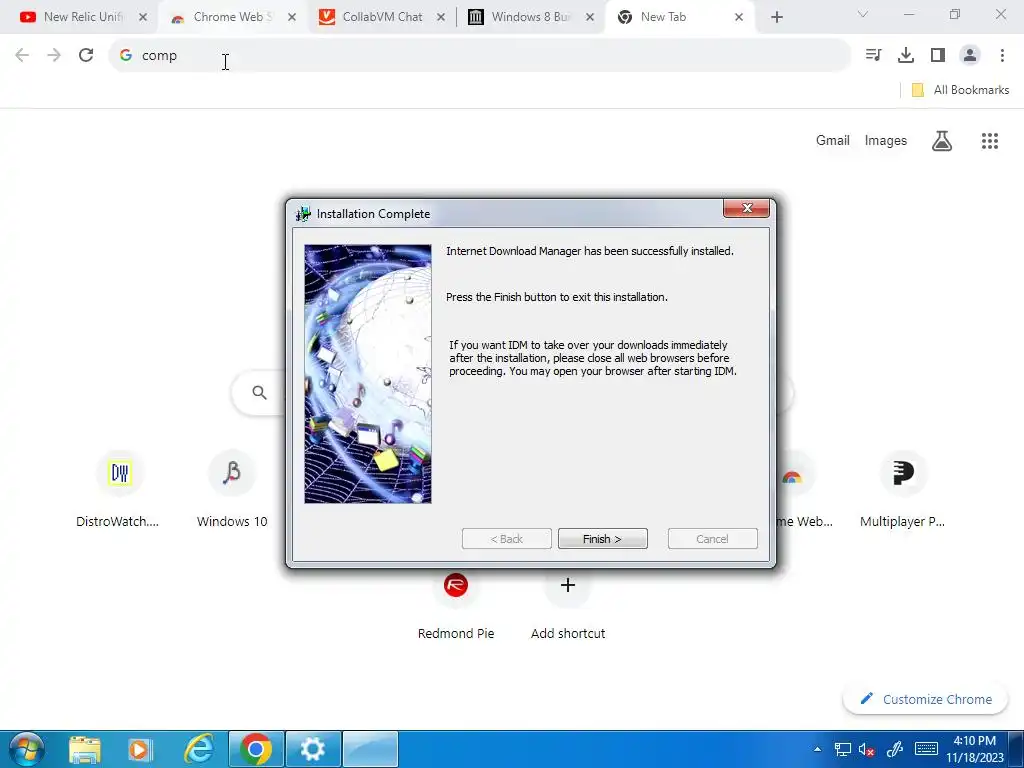This screenshot has height=768, width=1024.
Task: Open the Windows 10 shortcut
Action: [x=232, y=488]
